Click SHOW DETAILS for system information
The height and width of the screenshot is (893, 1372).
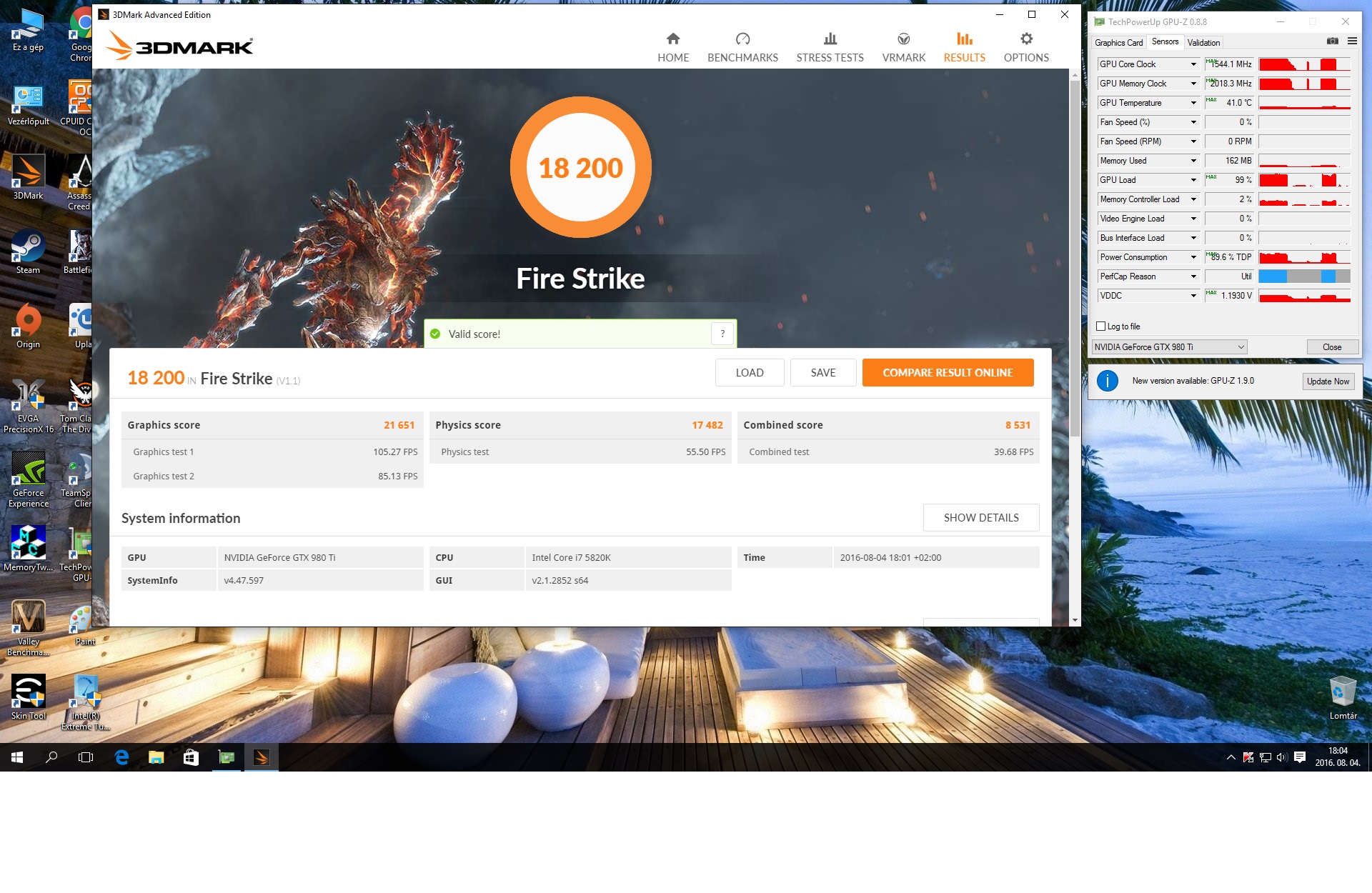tap(981, 518)
